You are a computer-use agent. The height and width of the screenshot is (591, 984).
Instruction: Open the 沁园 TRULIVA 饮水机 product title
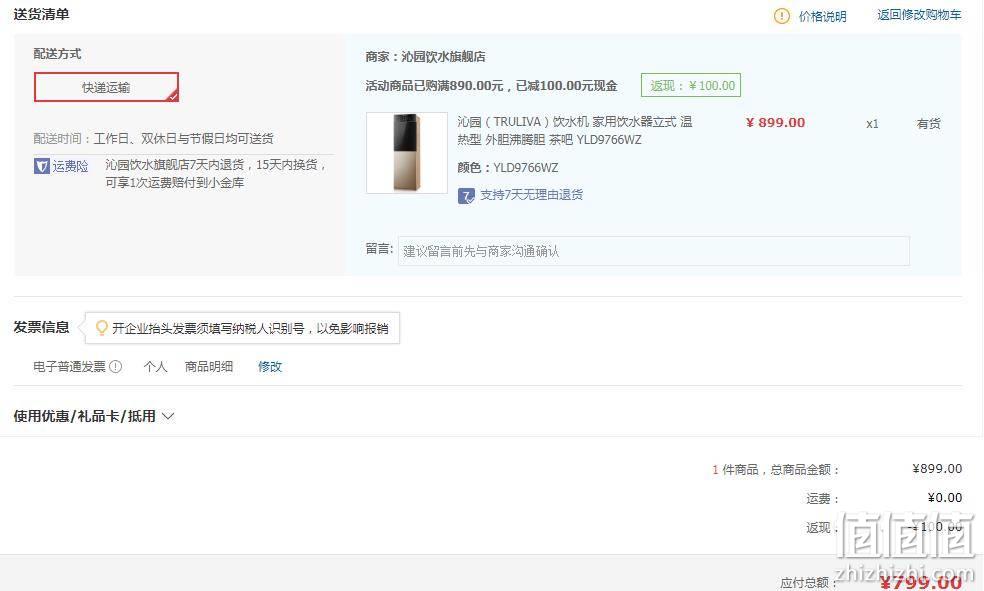click(574, 130)
